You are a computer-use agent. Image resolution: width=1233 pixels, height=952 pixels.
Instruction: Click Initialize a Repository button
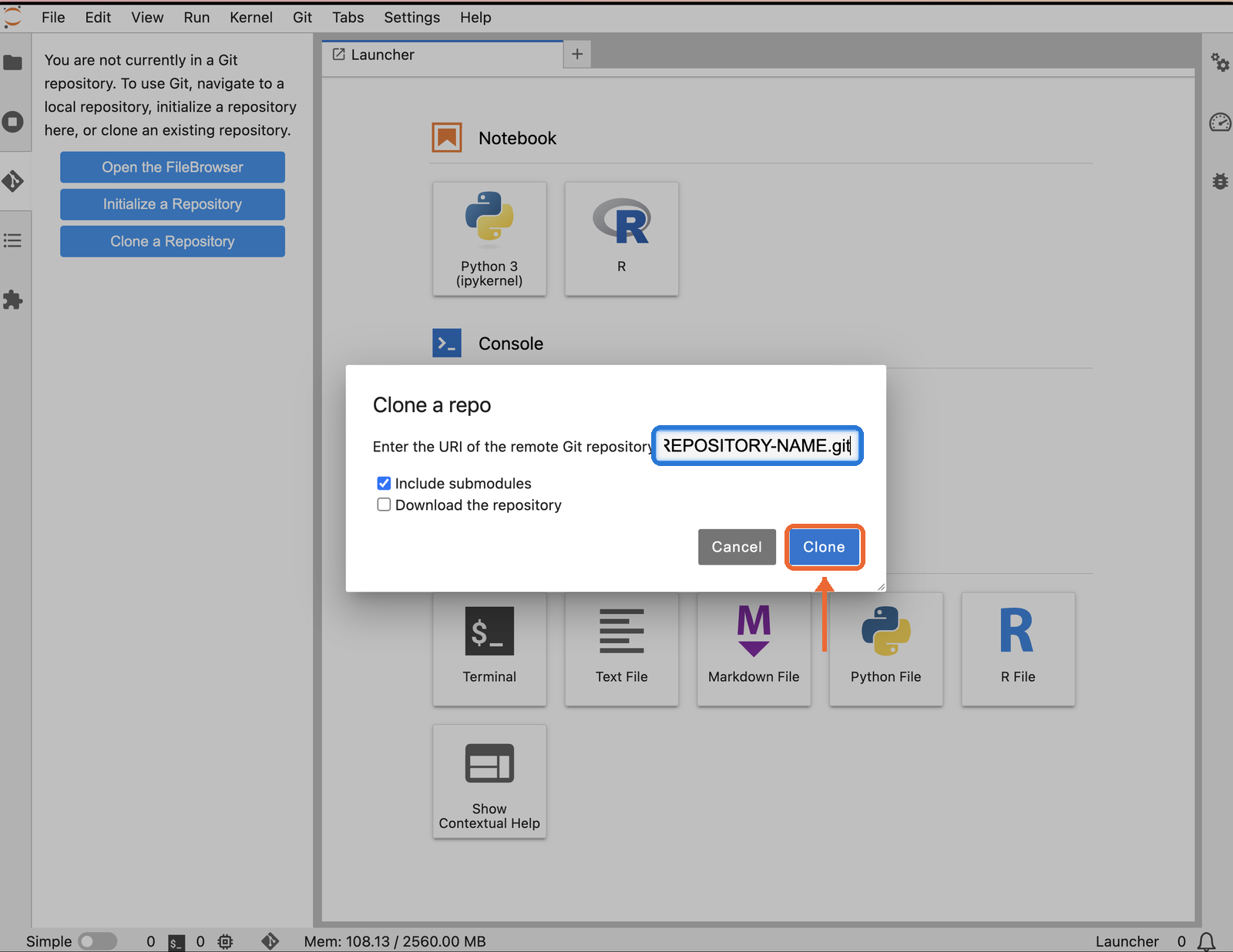(173, 204)
